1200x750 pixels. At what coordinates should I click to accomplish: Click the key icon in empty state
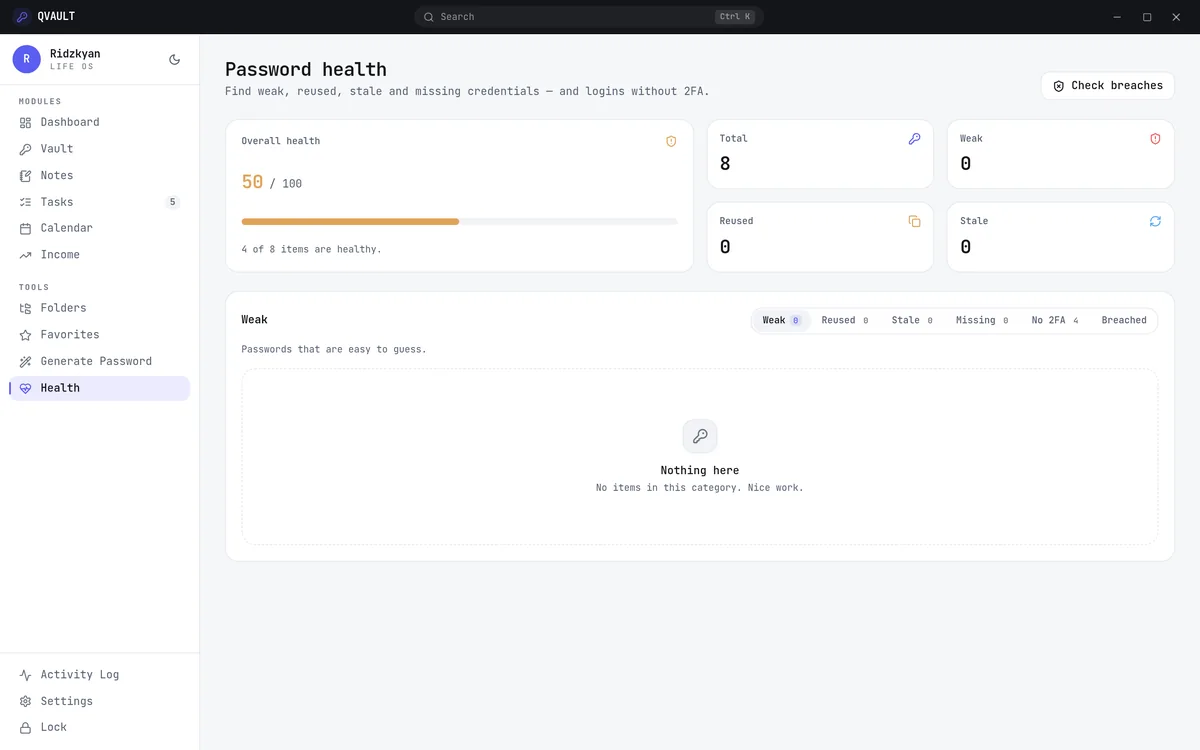click(700, 436)
